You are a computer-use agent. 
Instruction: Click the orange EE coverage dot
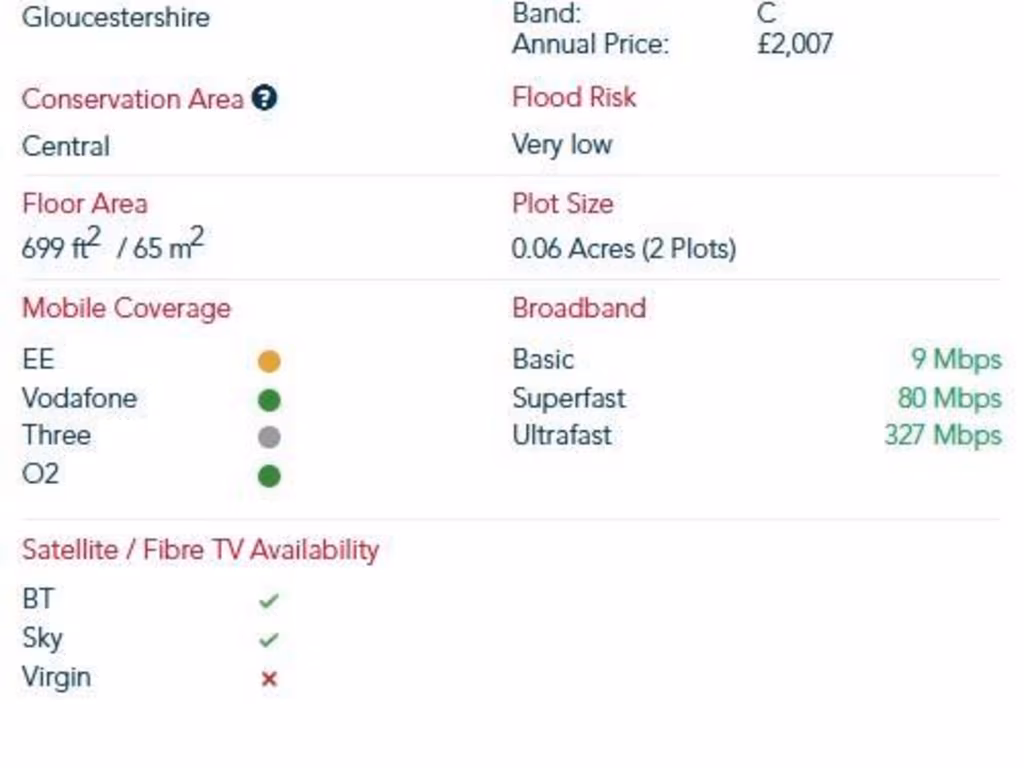pos(269,361)
